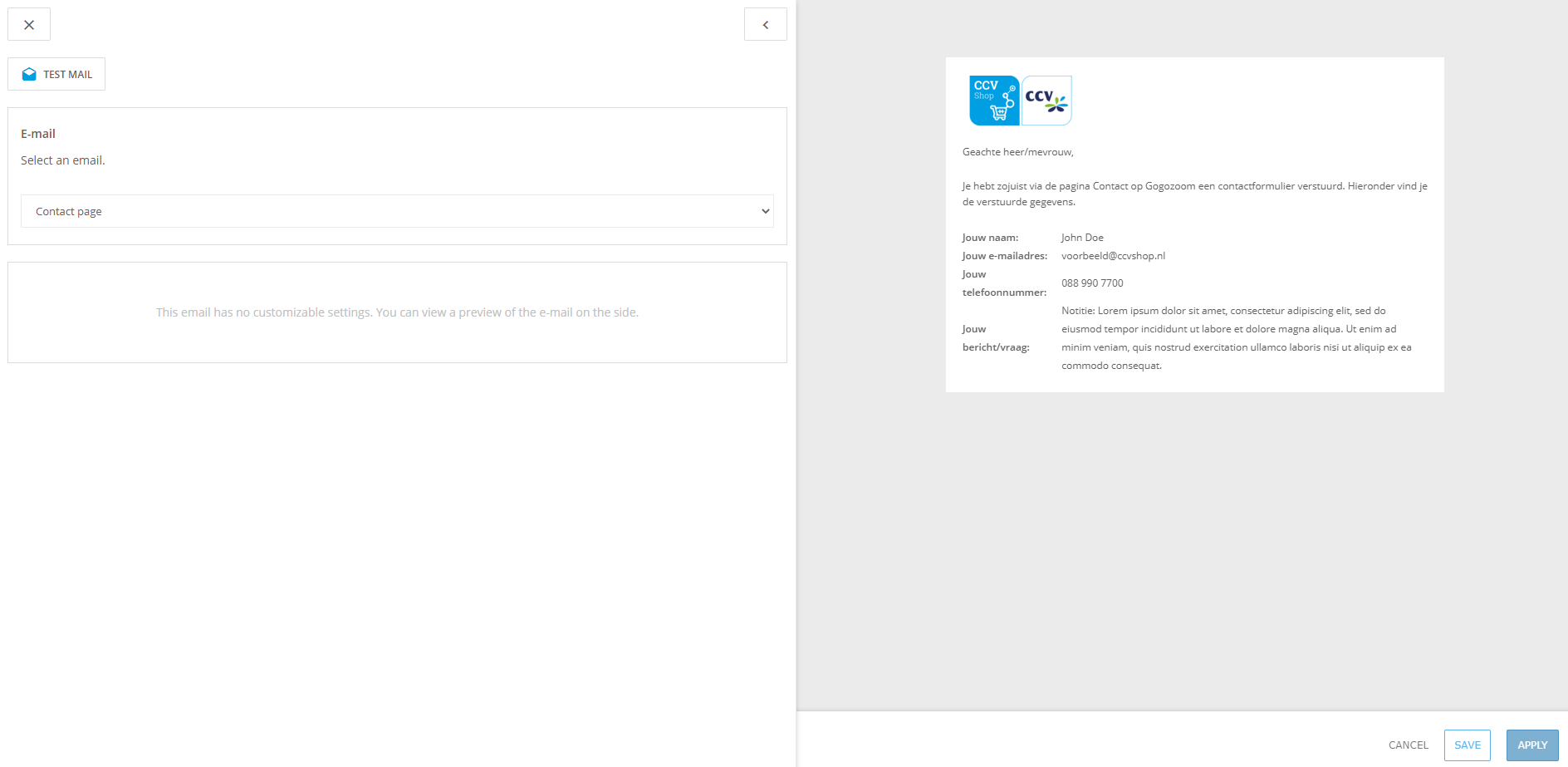Click the phone number 088 990 7700

1092,283
